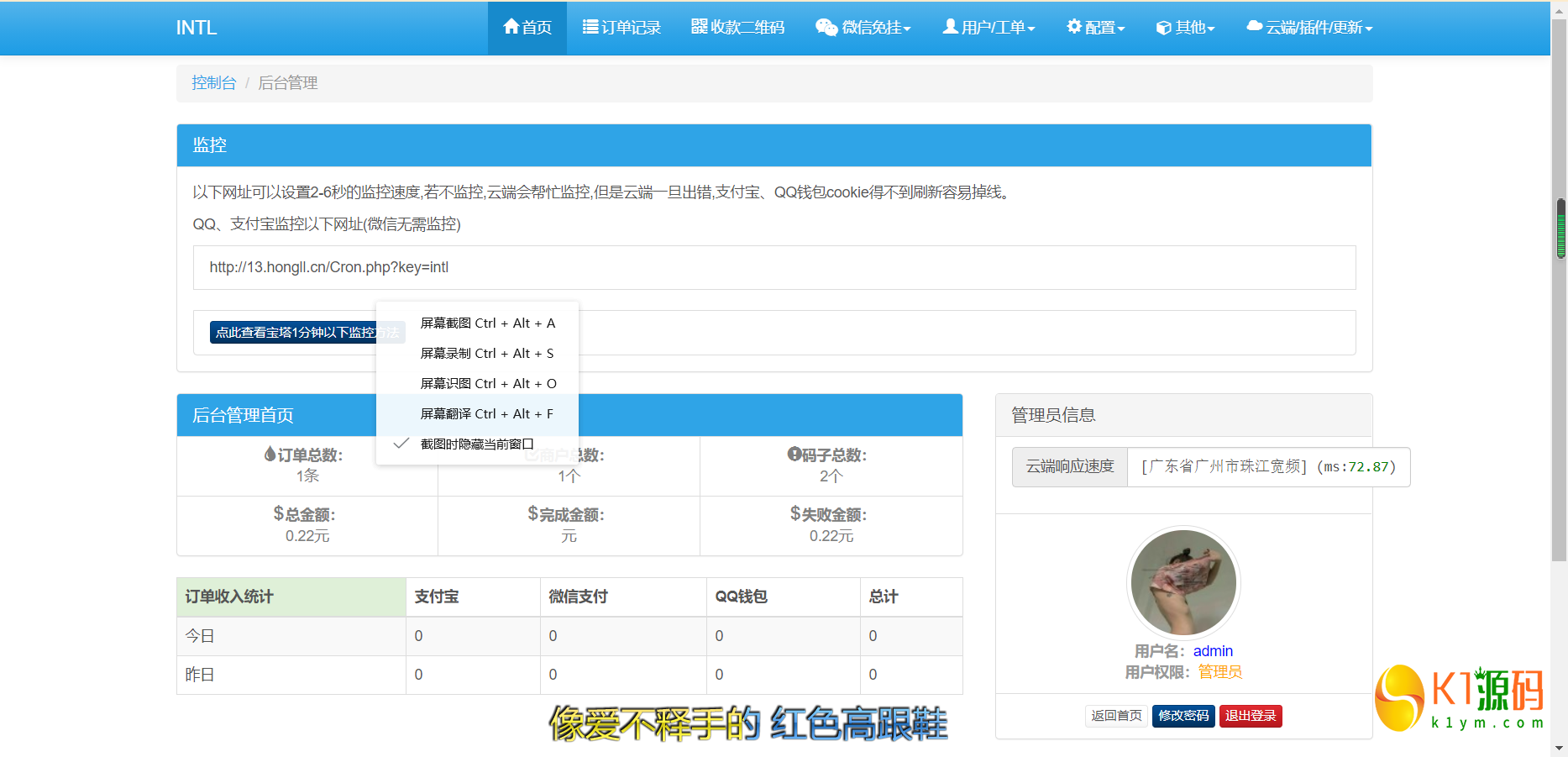Select 屏幕翻译 Ctrl+Alt+F option

point(487,413)
